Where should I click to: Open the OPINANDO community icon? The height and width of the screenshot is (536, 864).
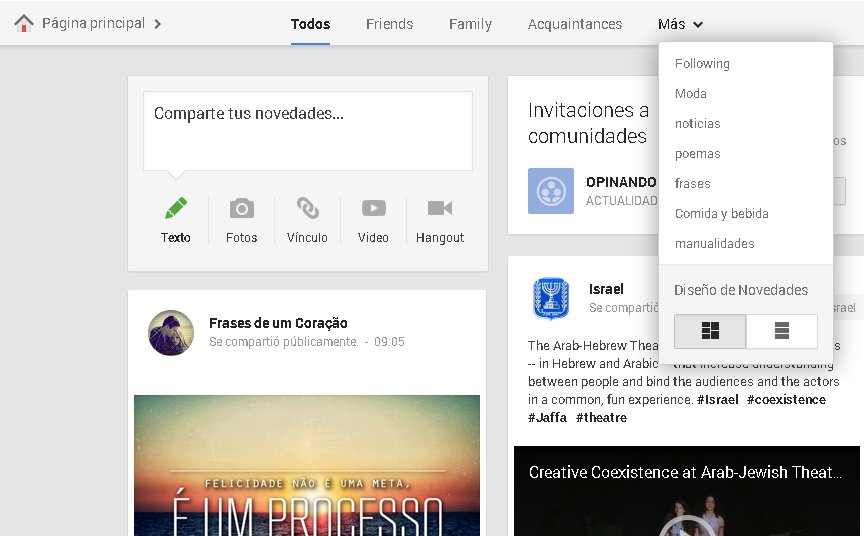pos(550,191)
